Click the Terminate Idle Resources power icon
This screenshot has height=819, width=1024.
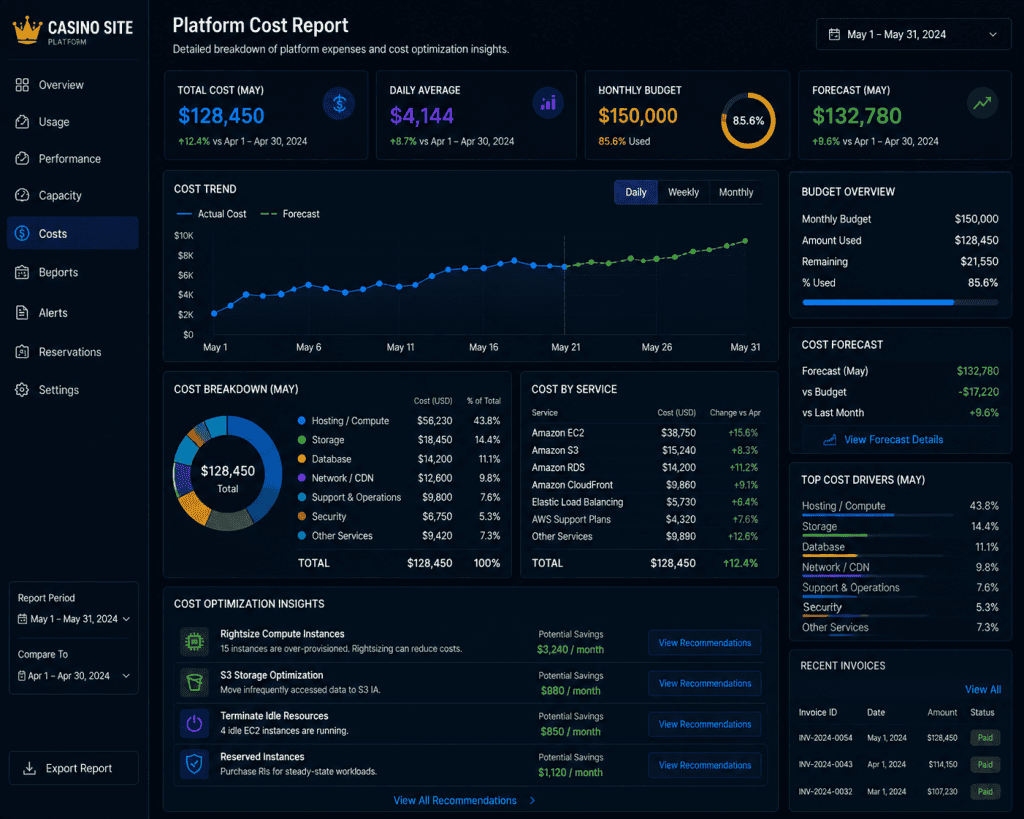click(x=194, y=724)
